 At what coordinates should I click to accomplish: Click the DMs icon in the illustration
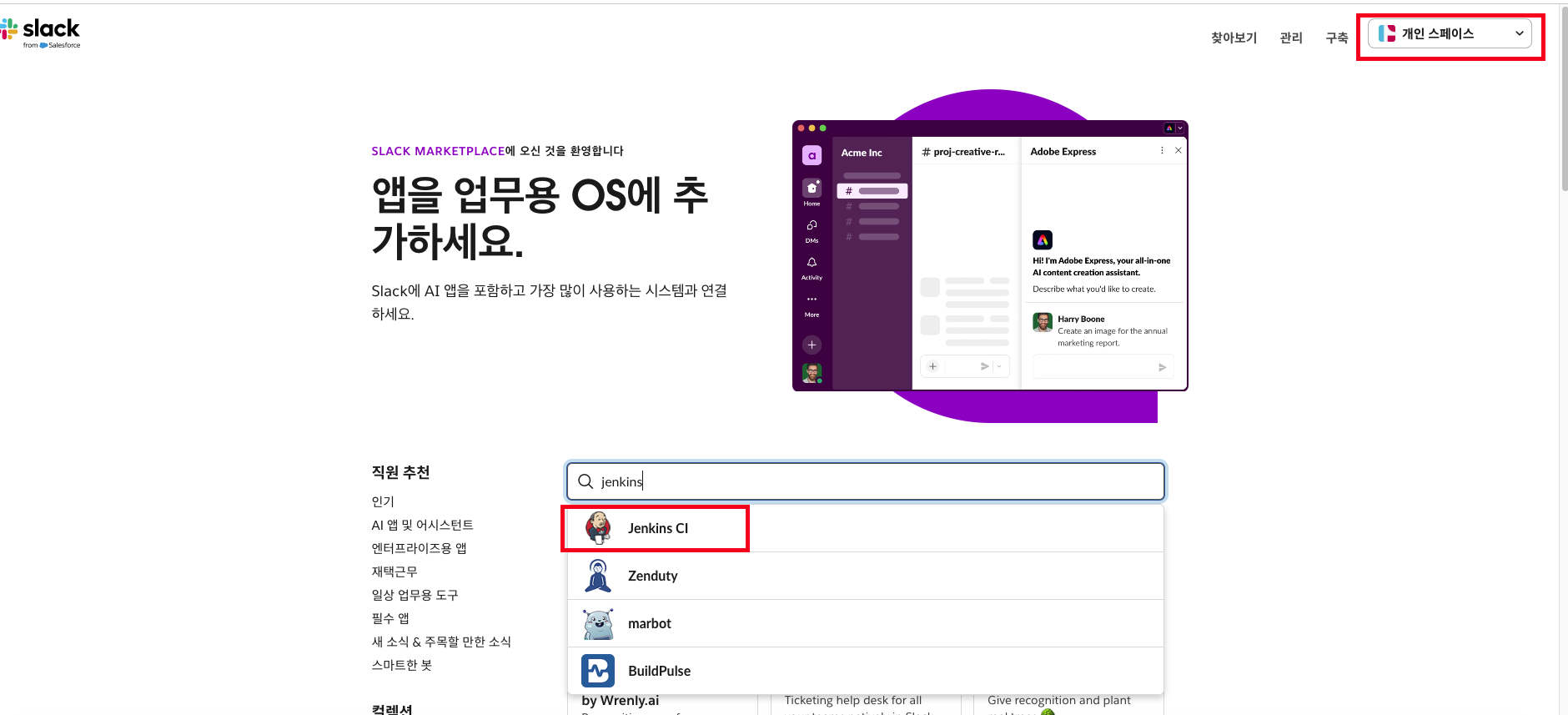[x=812, y=225]
